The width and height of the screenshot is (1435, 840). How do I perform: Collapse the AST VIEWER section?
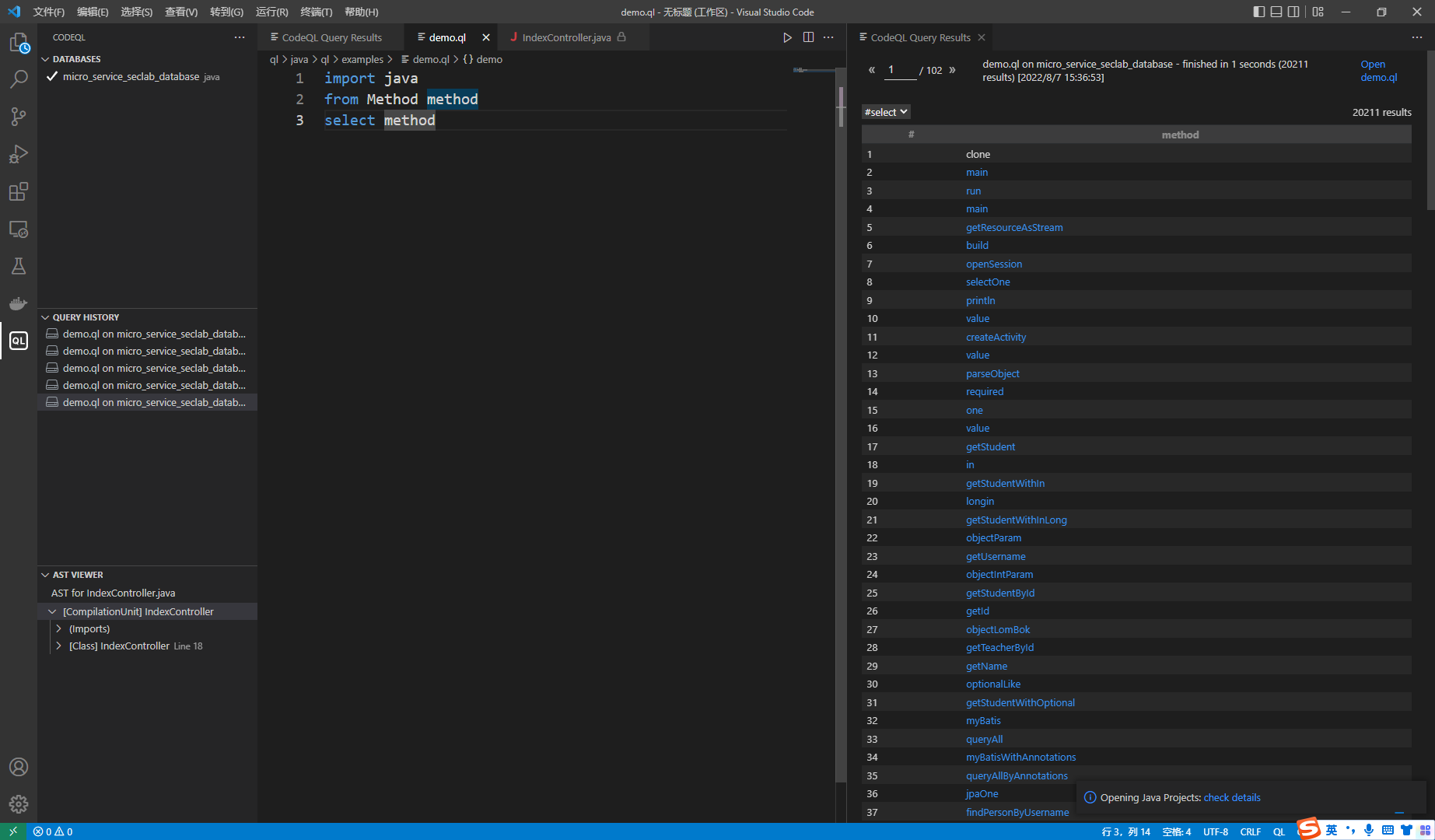coord(45,575)
